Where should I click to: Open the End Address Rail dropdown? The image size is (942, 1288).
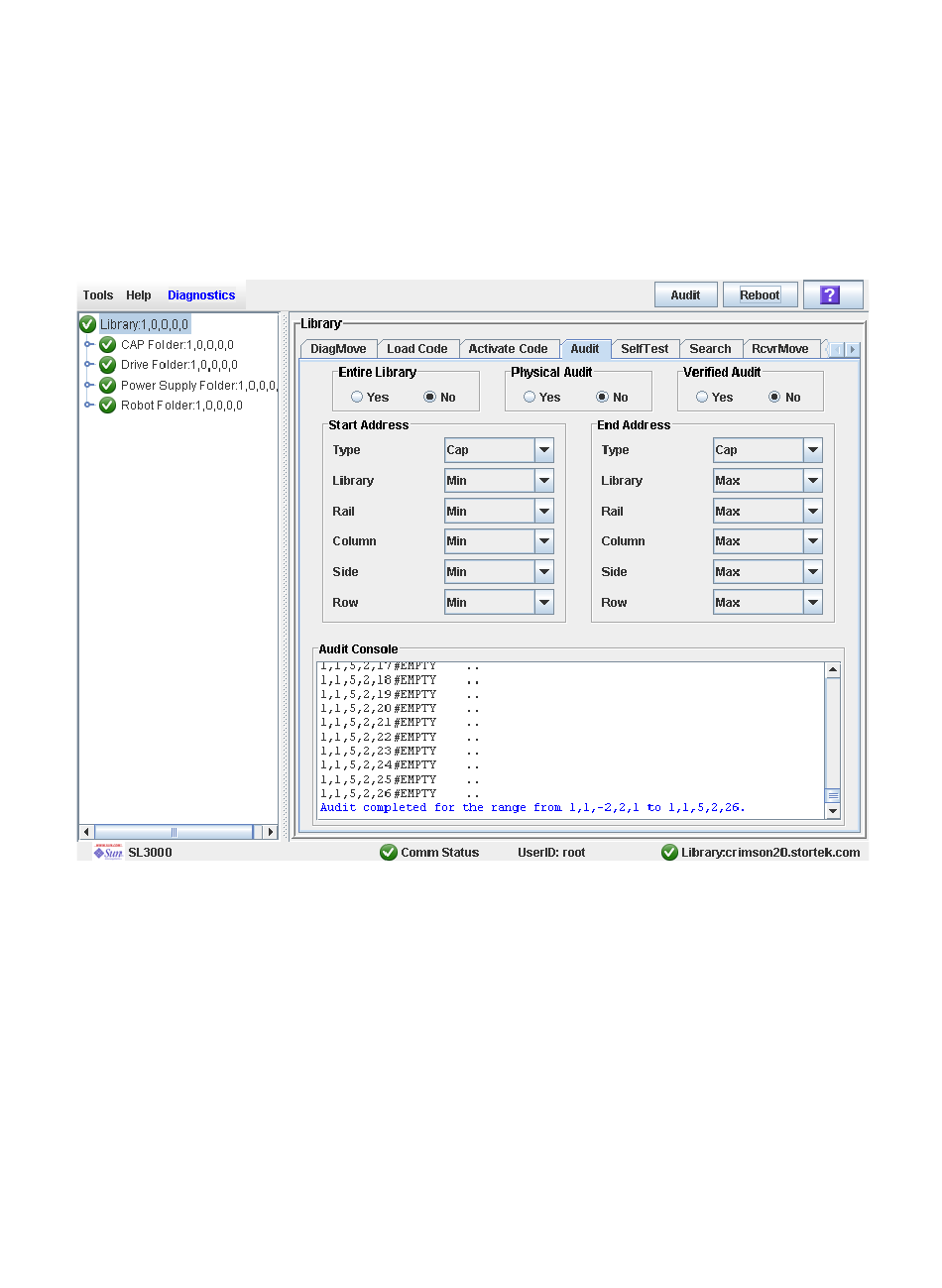tap(813, 512)
